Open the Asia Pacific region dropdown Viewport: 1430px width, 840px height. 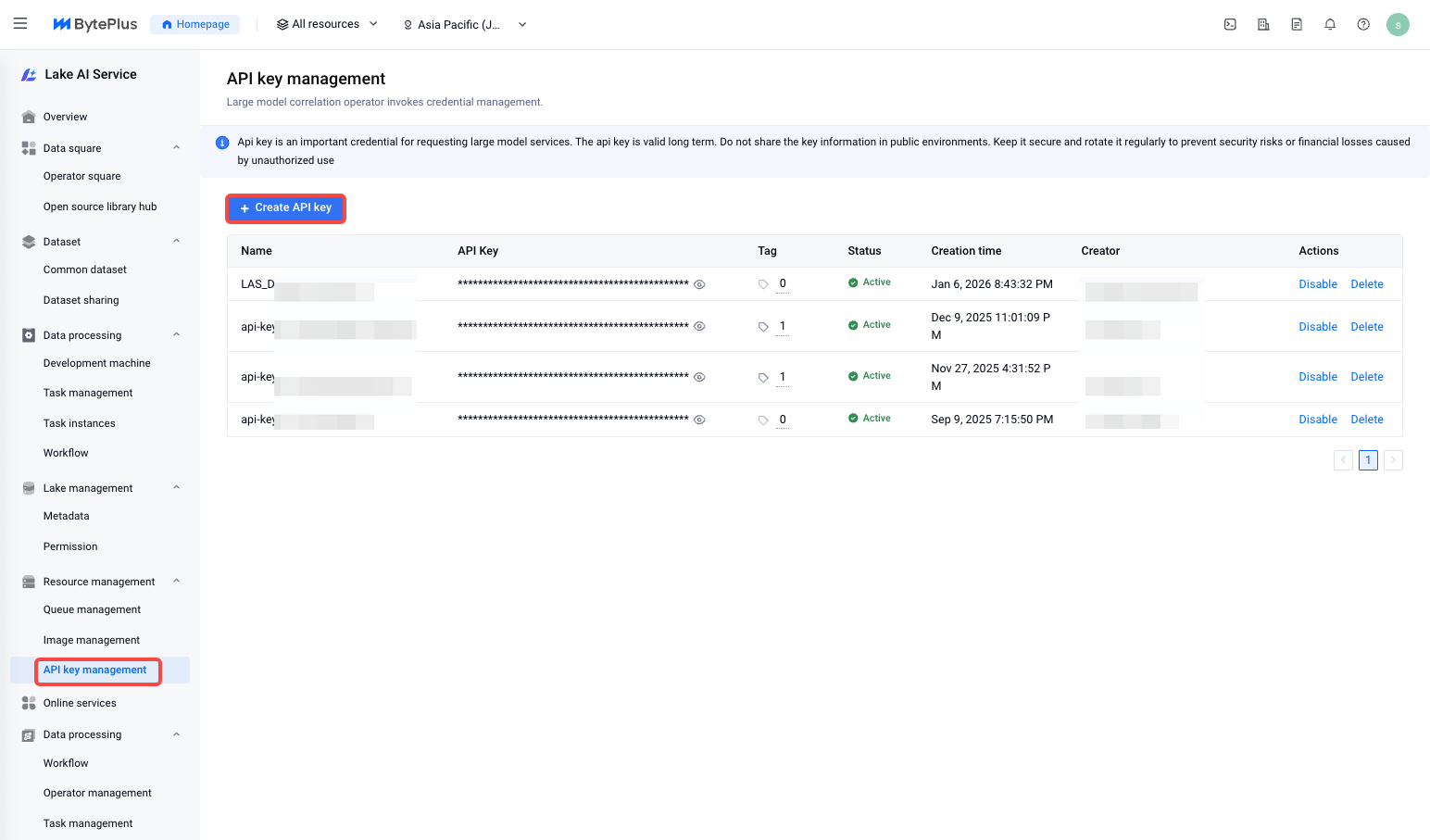pos(464,25)
